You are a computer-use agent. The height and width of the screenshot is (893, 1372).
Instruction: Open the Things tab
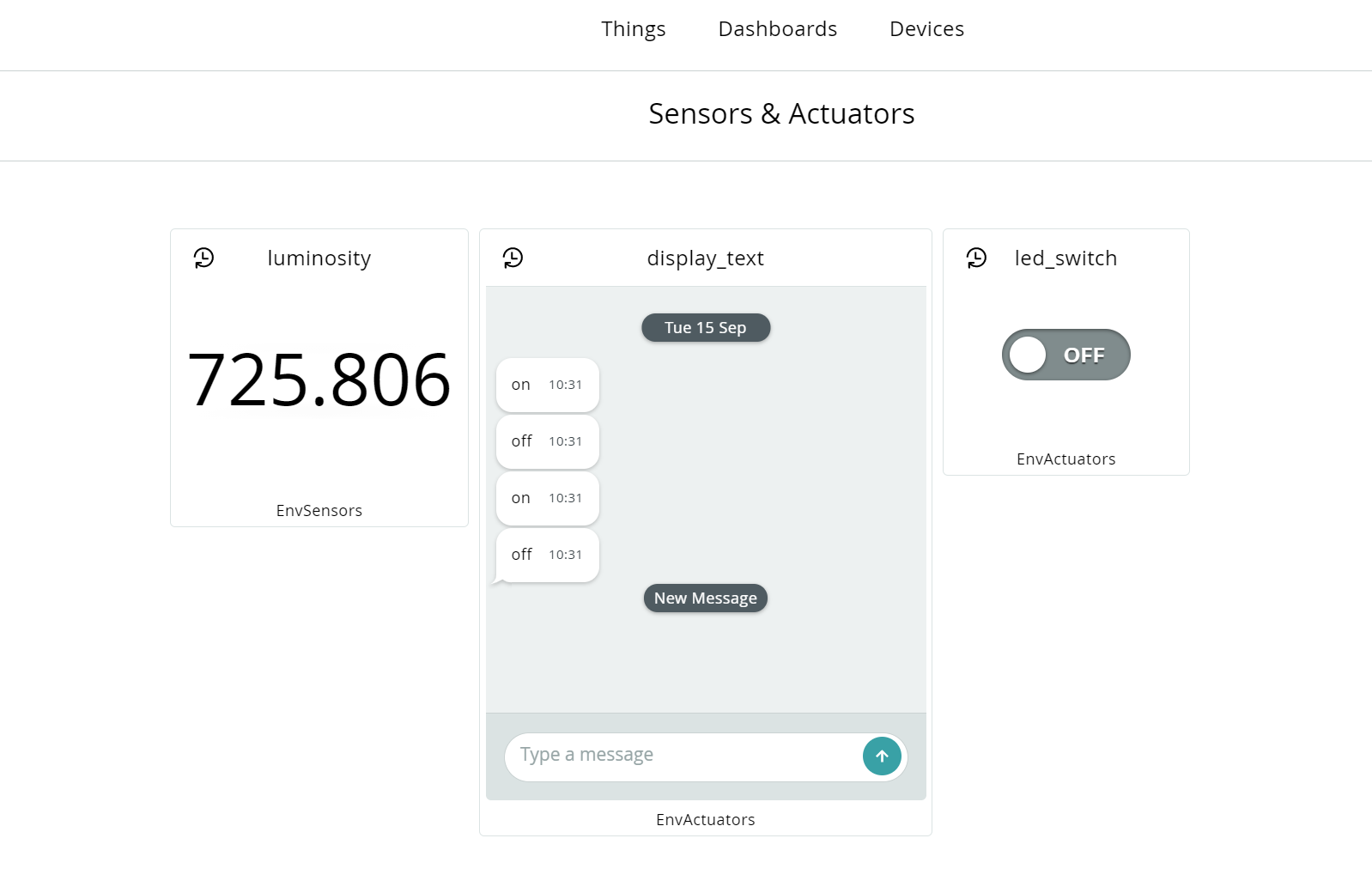[x=634, y=29]
